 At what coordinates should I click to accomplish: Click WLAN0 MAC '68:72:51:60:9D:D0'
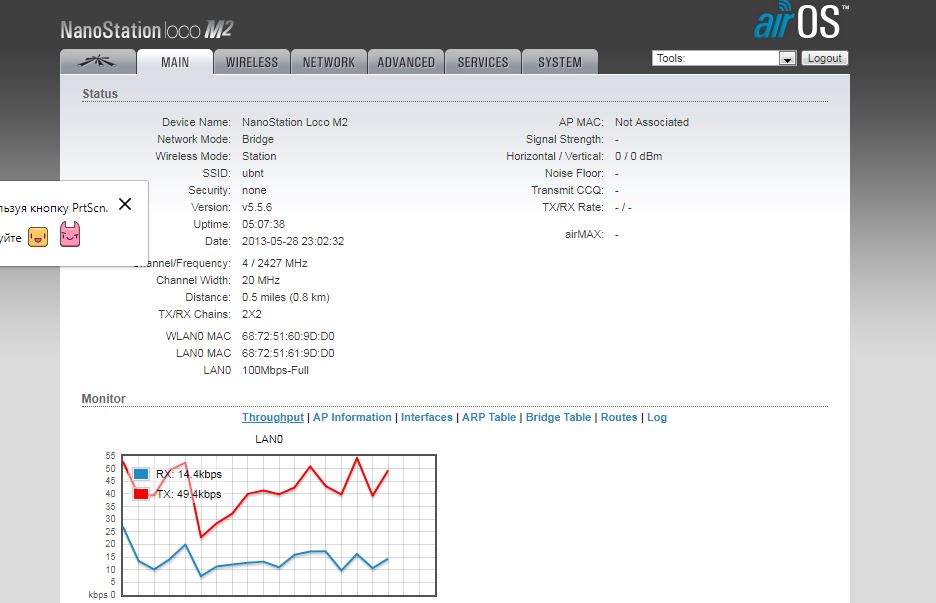point(288,336)
